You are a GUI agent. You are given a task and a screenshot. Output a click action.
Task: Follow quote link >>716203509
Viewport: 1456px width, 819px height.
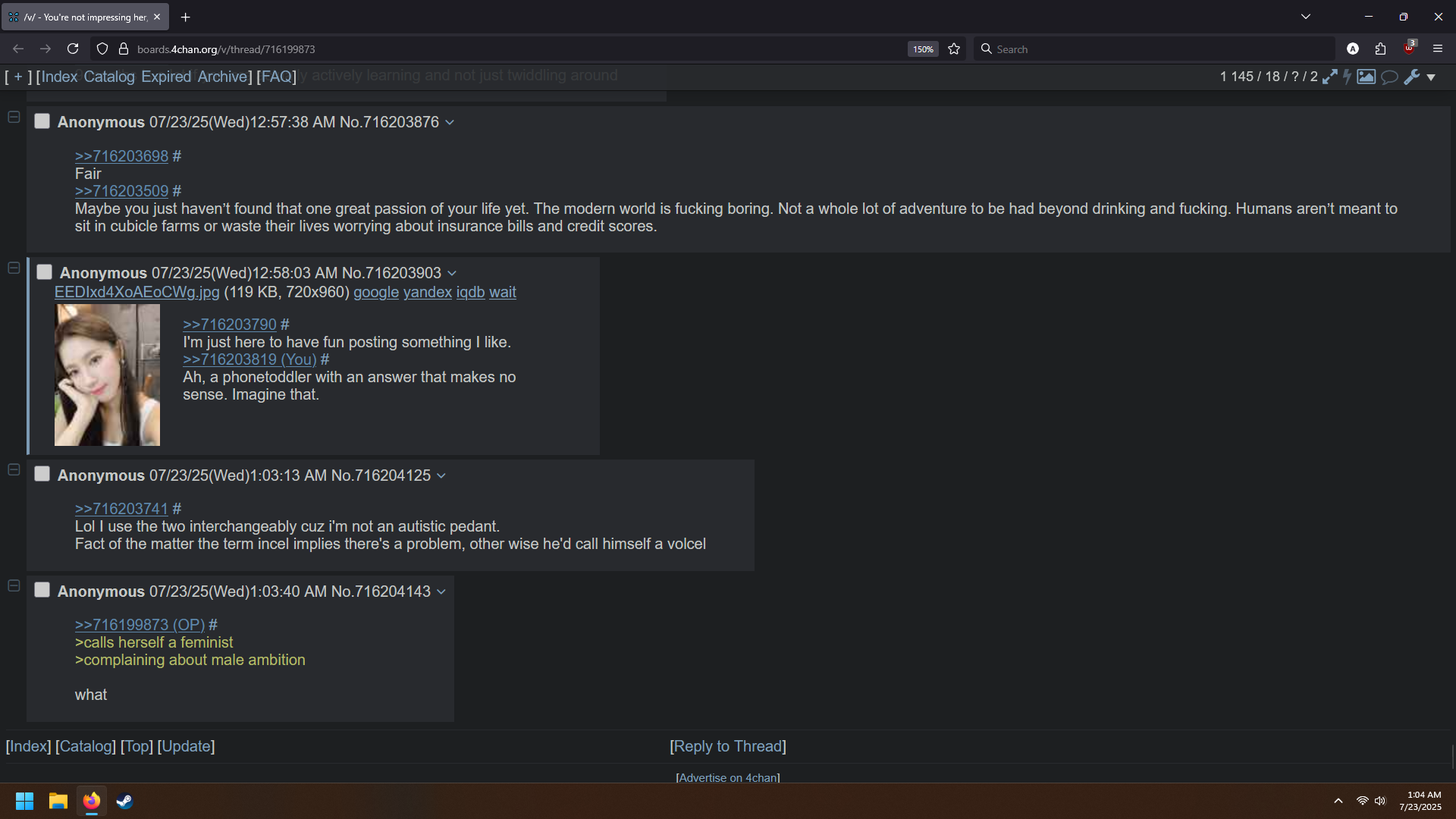[121, 191]
